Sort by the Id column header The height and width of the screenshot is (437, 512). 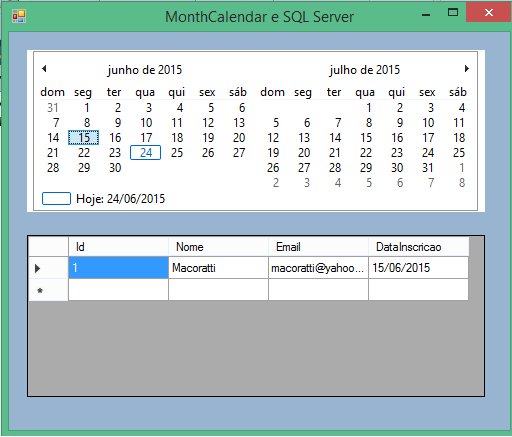coord(118,247)
